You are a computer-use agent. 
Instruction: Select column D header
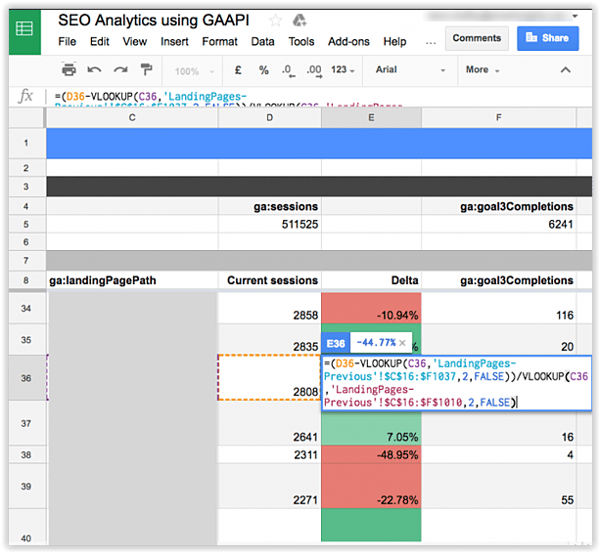pos(269,117)
